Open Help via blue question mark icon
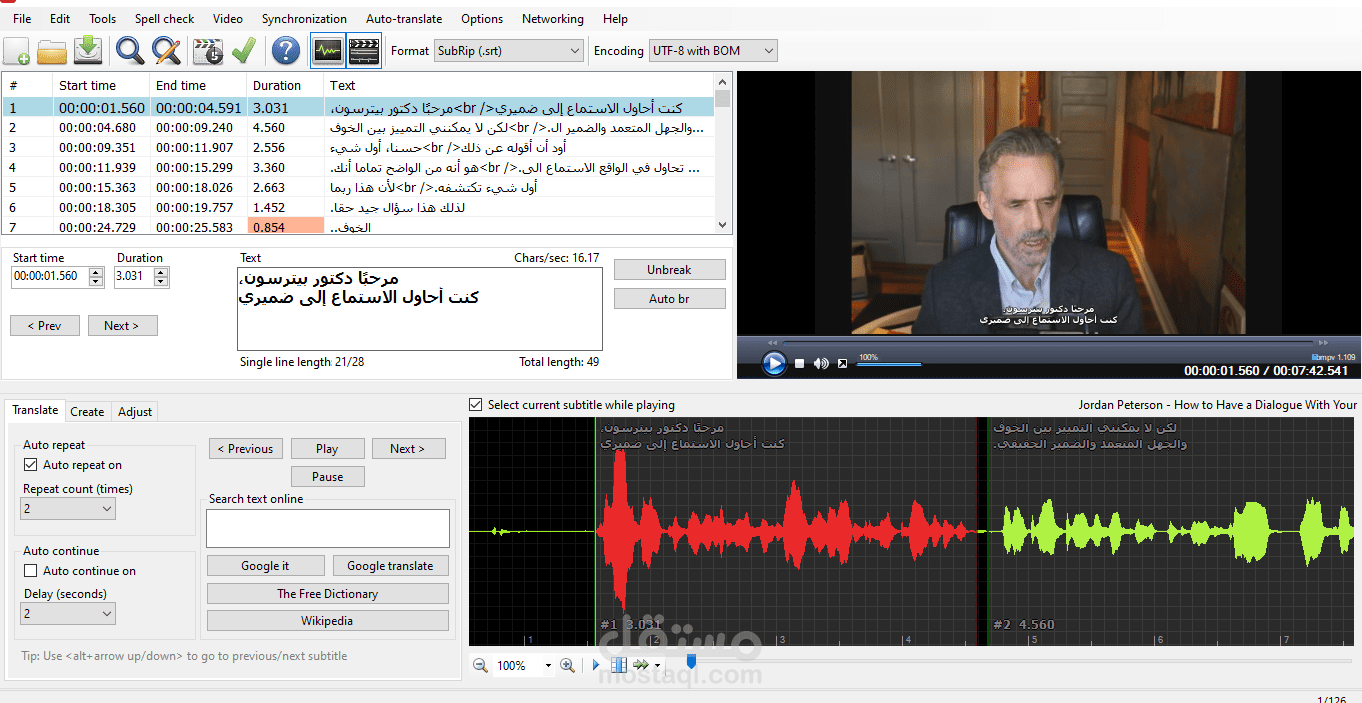Viewport: 1362px width, 703px height. point(286,50)
